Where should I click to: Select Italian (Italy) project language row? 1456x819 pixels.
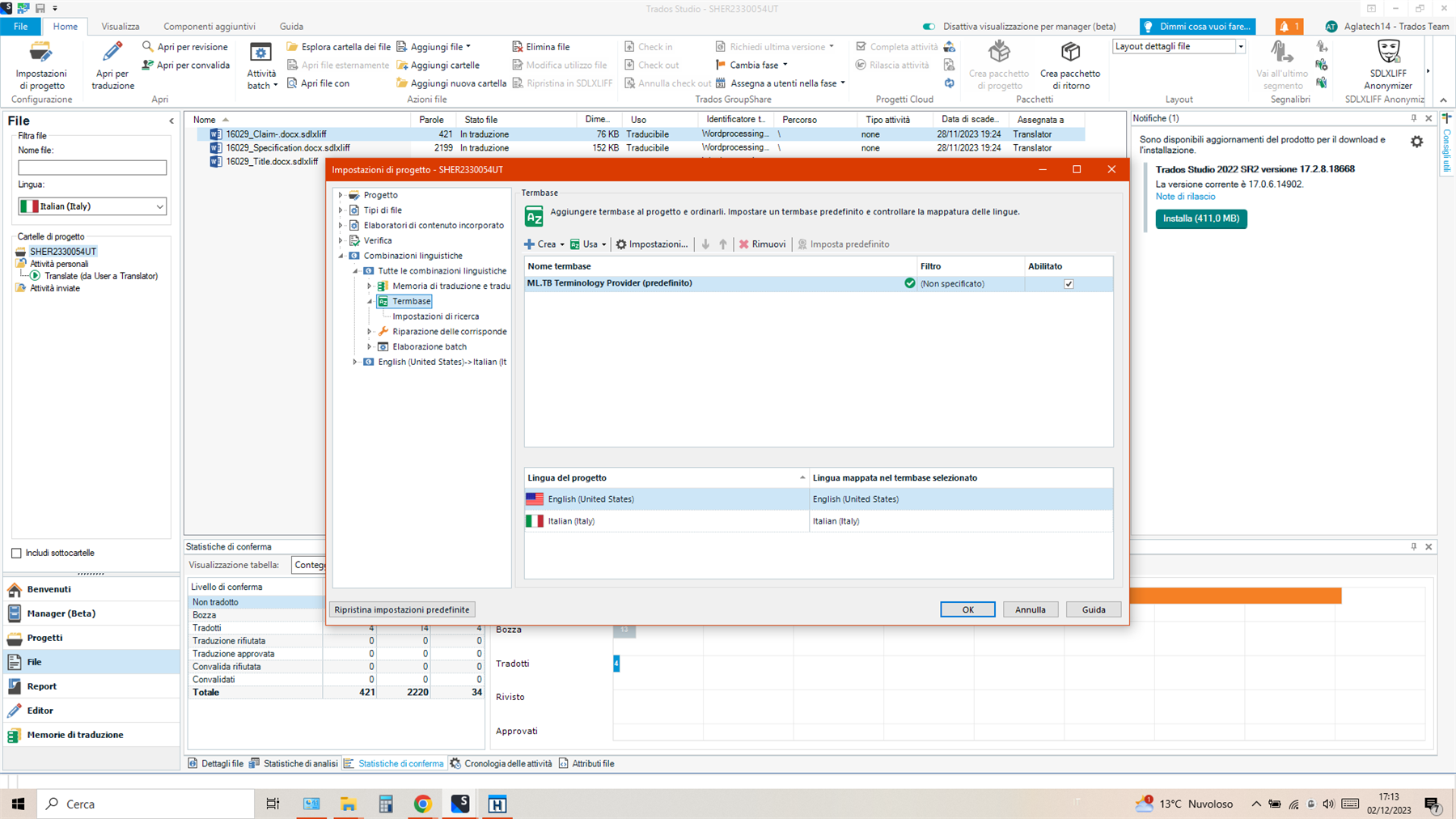click(819, 521)
